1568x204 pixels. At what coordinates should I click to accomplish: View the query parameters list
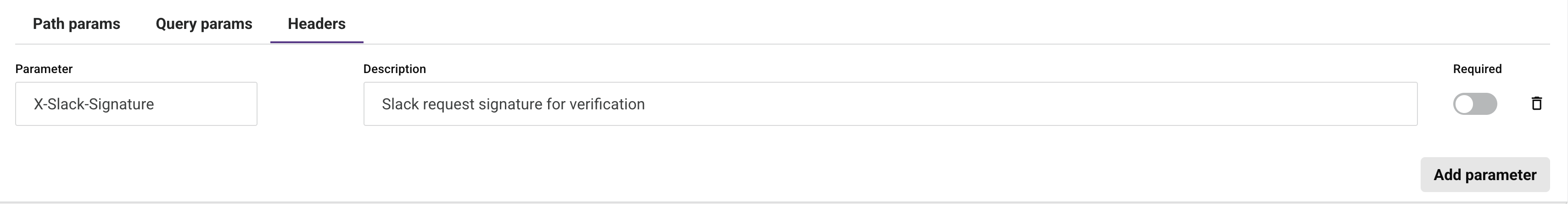(204, 24)
